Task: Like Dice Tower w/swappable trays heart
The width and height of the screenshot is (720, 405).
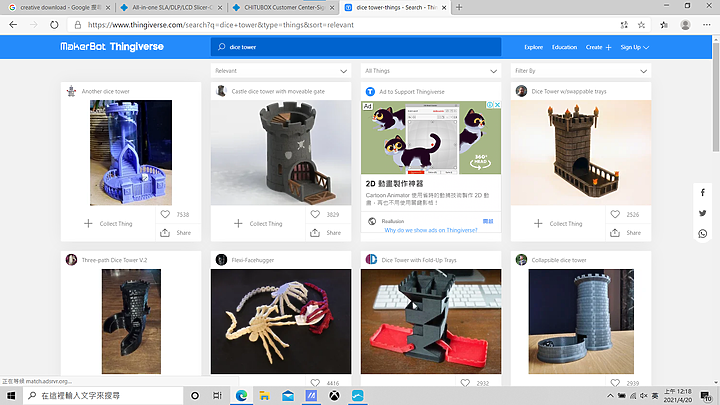Action: click(x=615, y=214)
